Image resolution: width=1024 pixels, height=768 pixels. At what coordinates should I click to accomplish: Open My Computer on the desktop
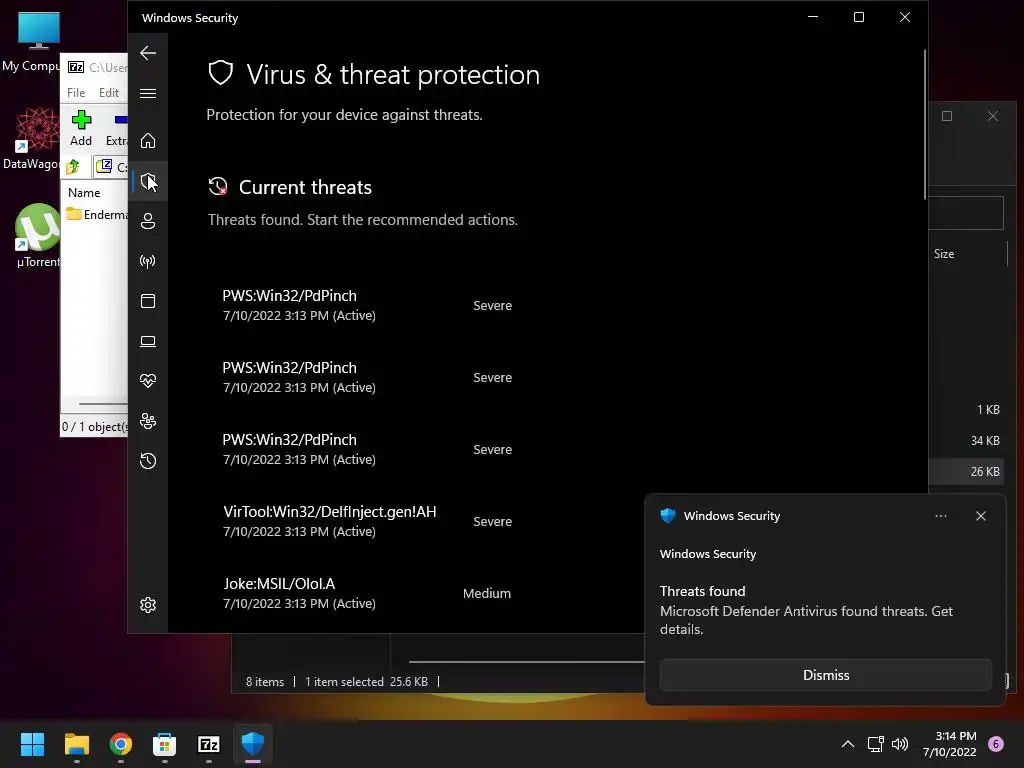[33, 42]
